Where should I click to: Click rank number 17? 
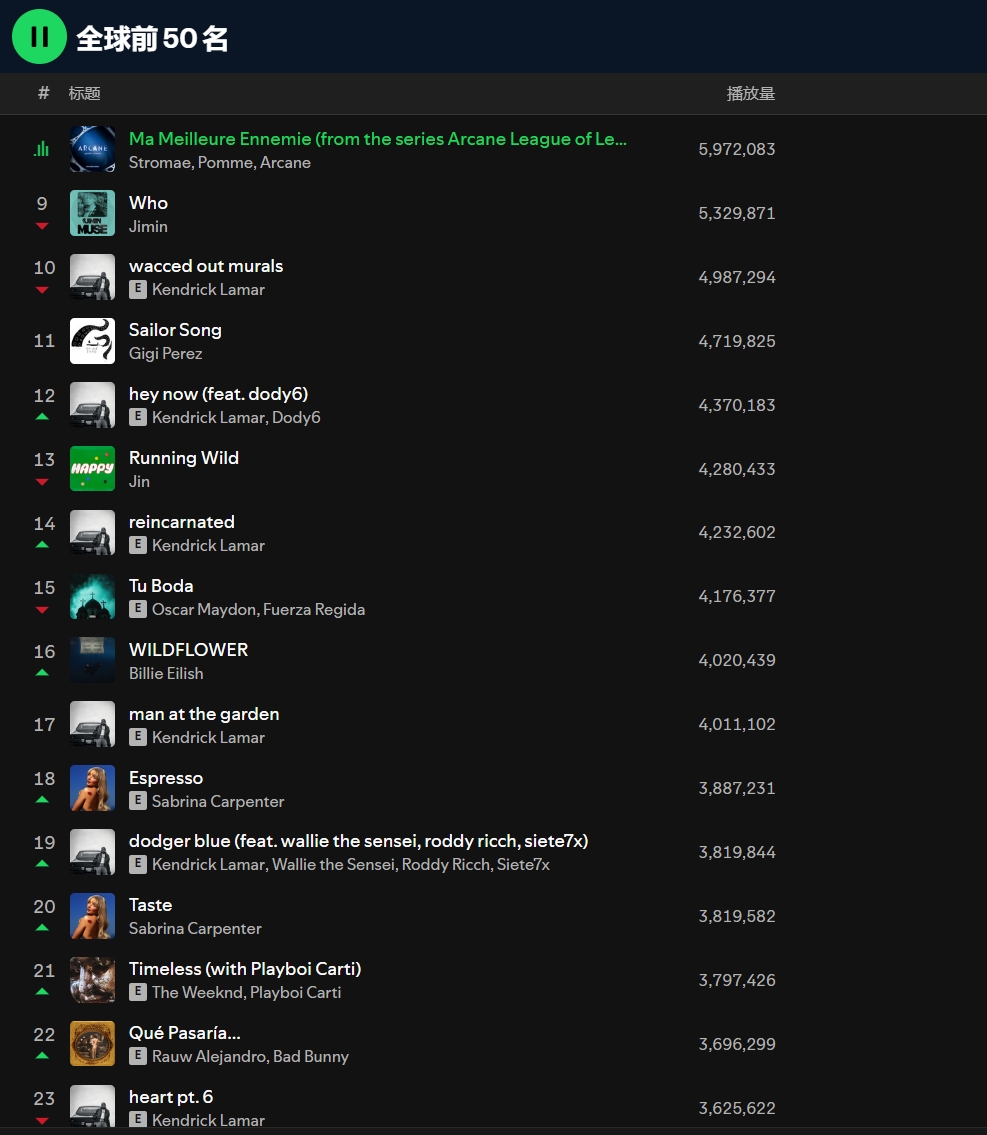43,725
